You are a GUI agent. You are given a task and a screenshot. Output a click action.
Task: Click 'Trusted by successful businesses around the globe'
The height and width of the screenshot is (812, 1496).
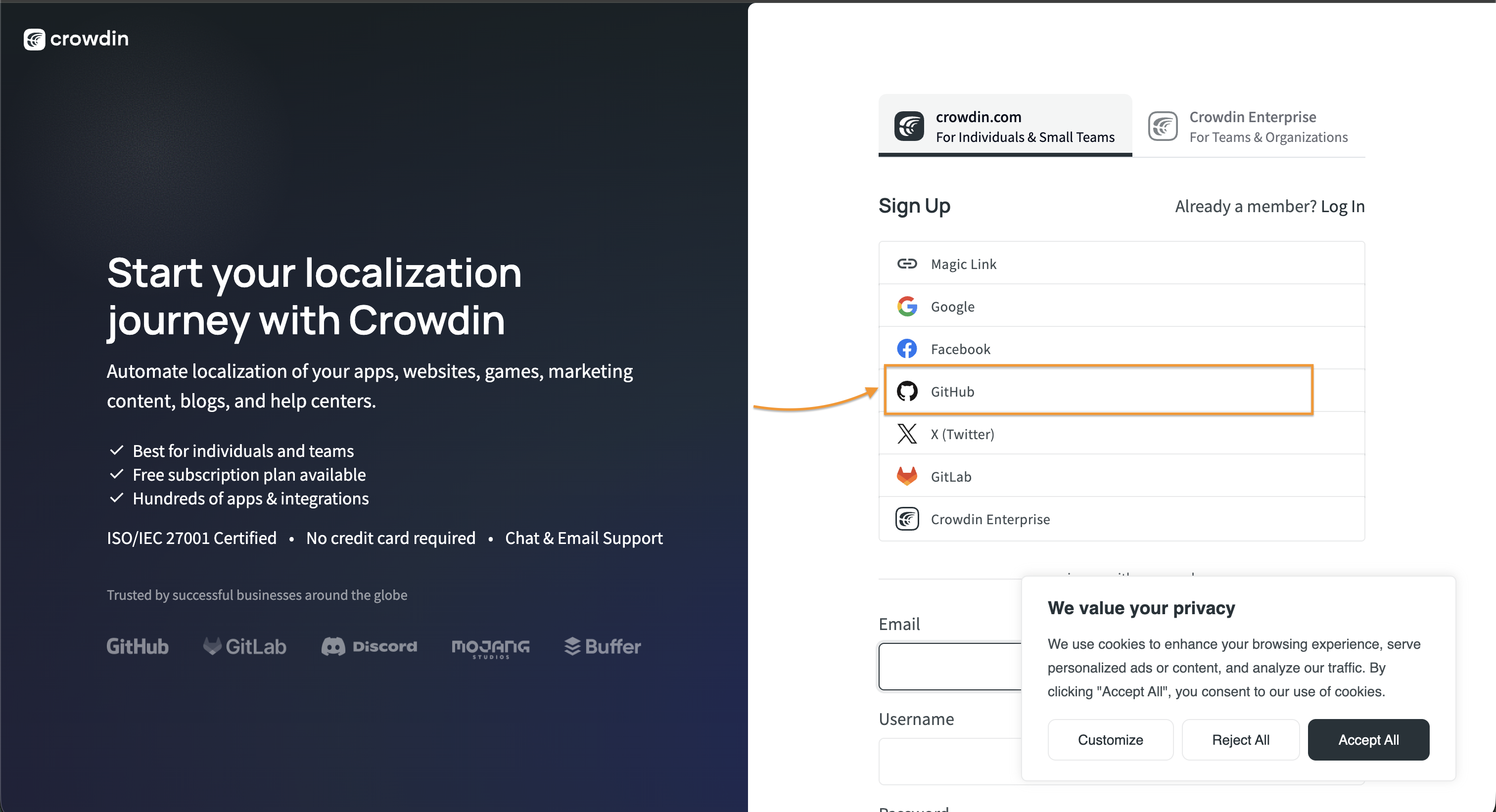pos(257,595)
